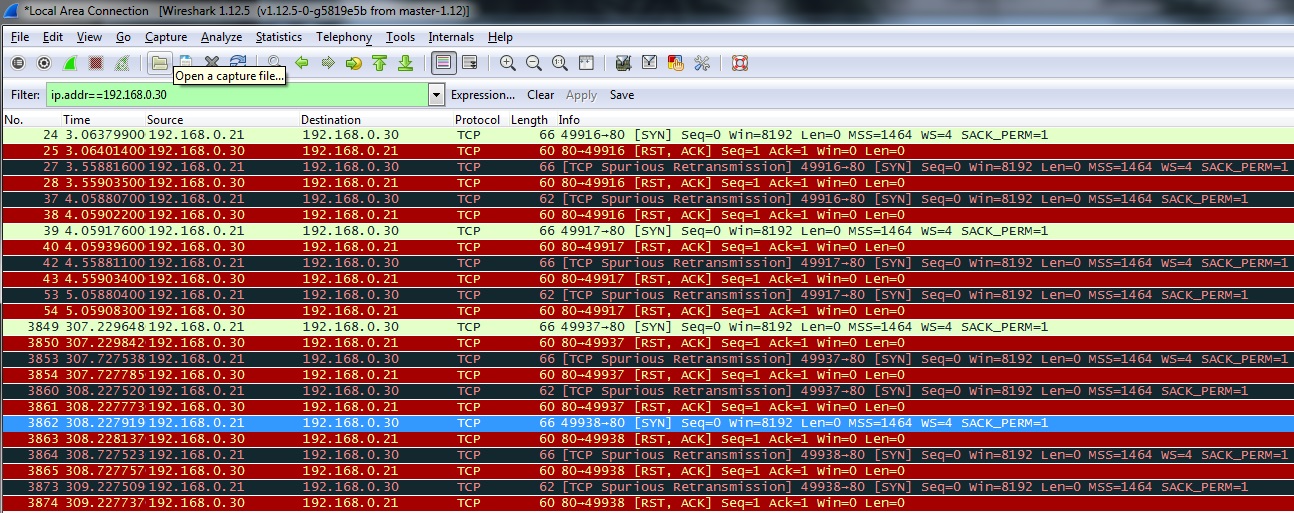Reload this capture file icon
1294x513 pixels.
pyautogui.click(x=237, y=63)
